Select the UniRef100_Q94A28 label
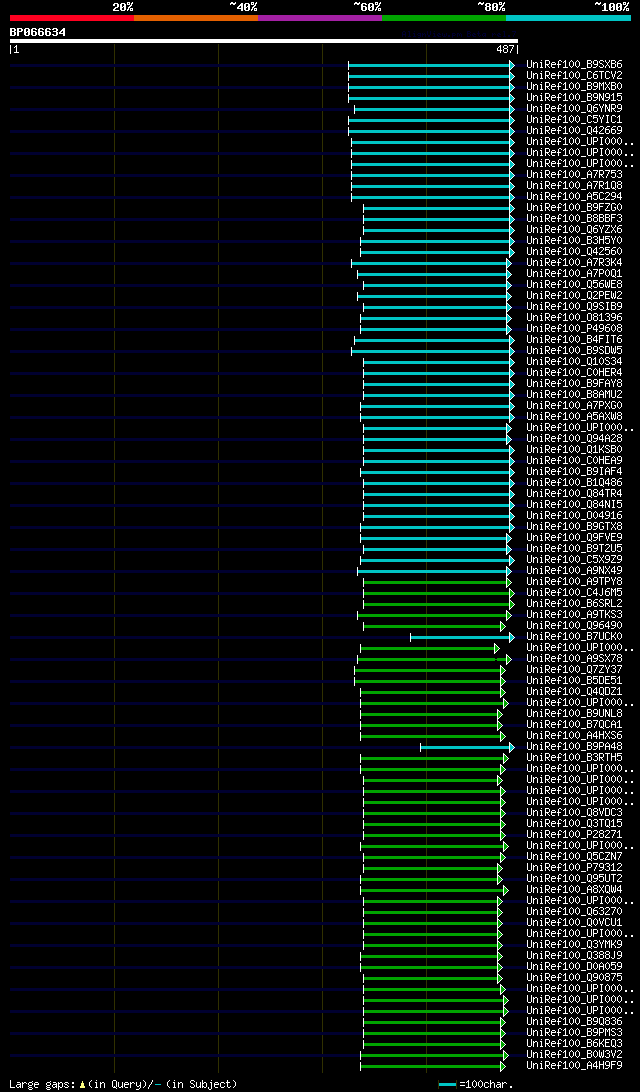 [575, 439]
